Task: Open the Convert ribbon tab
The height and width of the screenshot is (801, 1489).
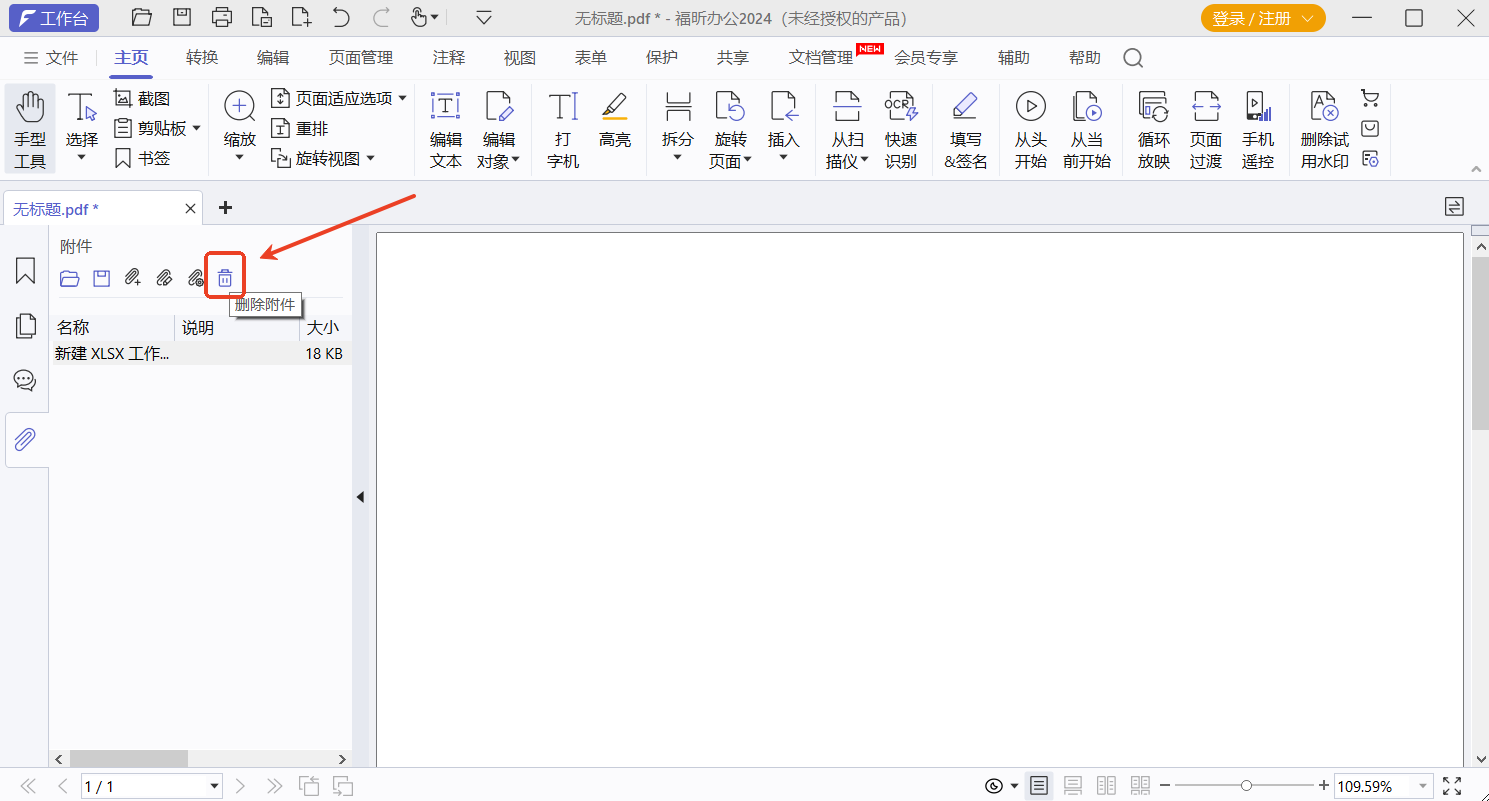Action: [x=202, y=58]
